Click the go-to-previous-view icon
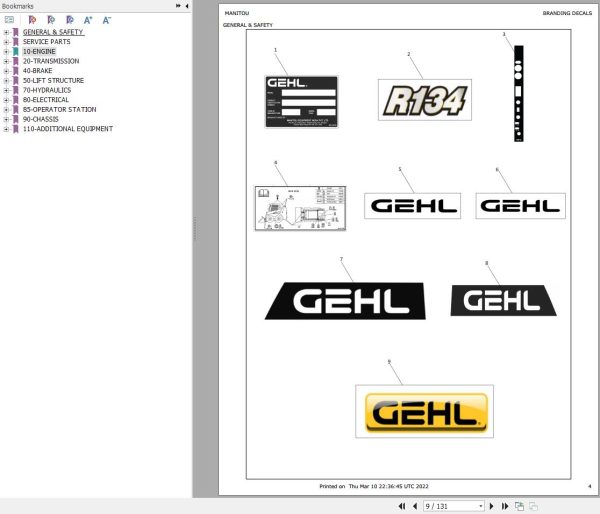 point(519,506)
